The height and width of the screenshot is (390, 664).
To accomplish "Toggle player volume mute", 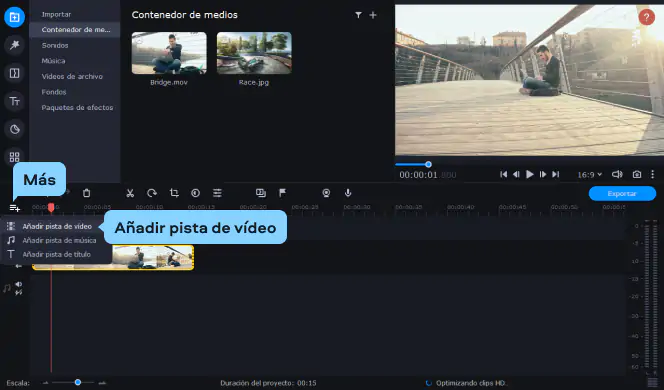I will click(x=617, y=174).
